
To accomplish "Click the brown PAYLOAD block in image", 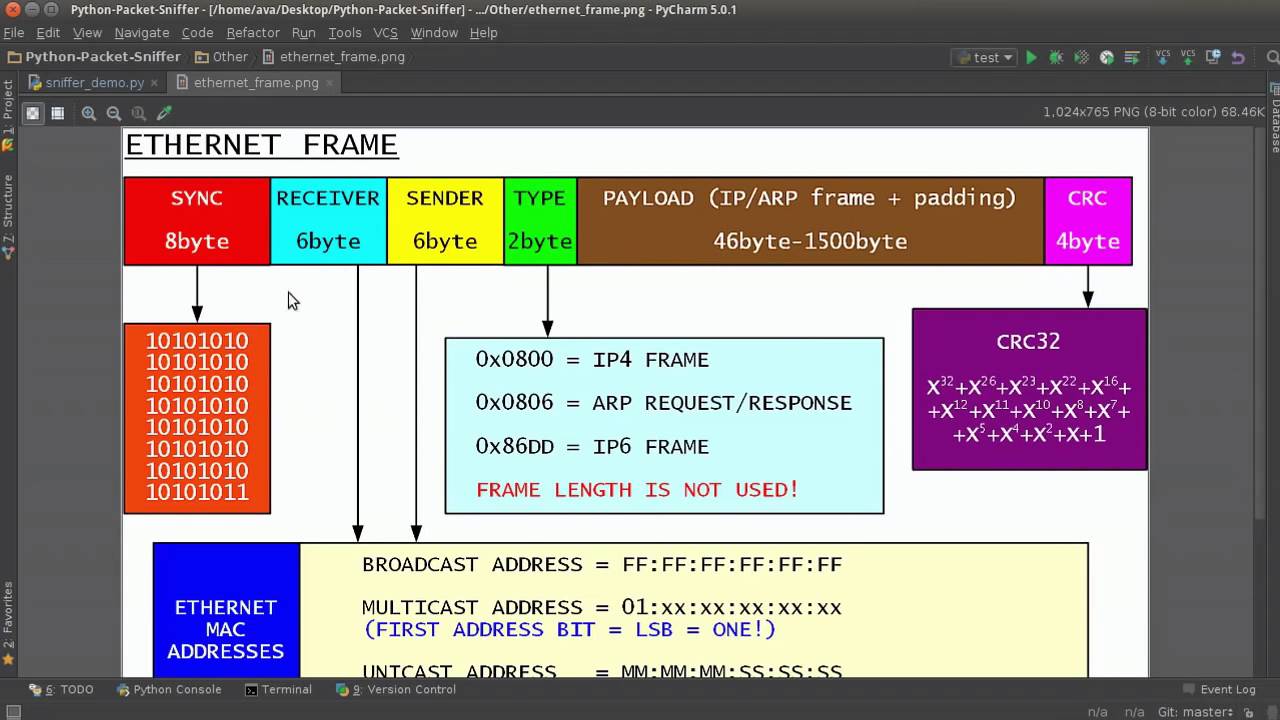I will pyautogui.click(x=810, y=221).
